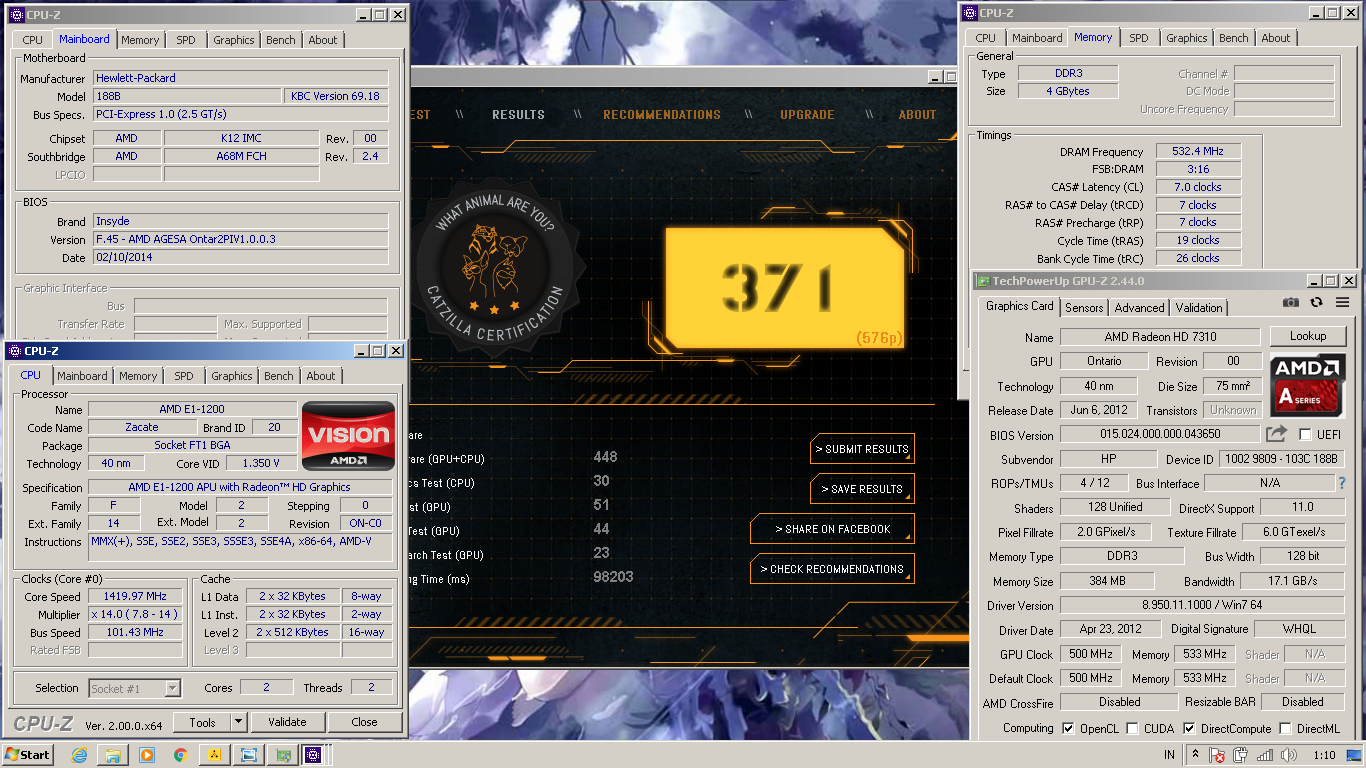Click the AMD Vision logo in CPU-Z

tap(348, 437)
